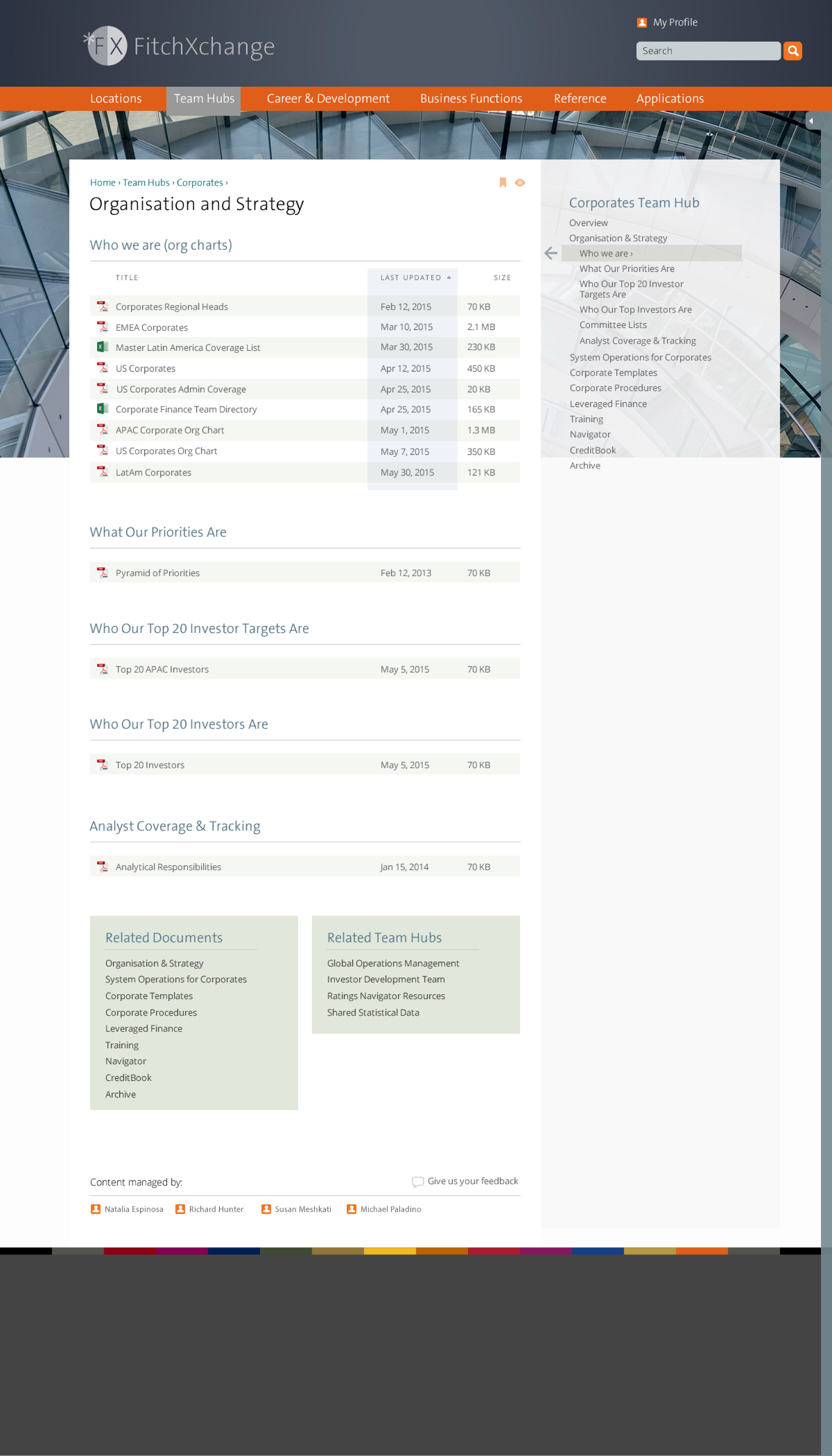Open Corporate Templates under Related Documents
Image resolution: width=832 pixels, height=1456 pixels.
(x=149, y=995)
